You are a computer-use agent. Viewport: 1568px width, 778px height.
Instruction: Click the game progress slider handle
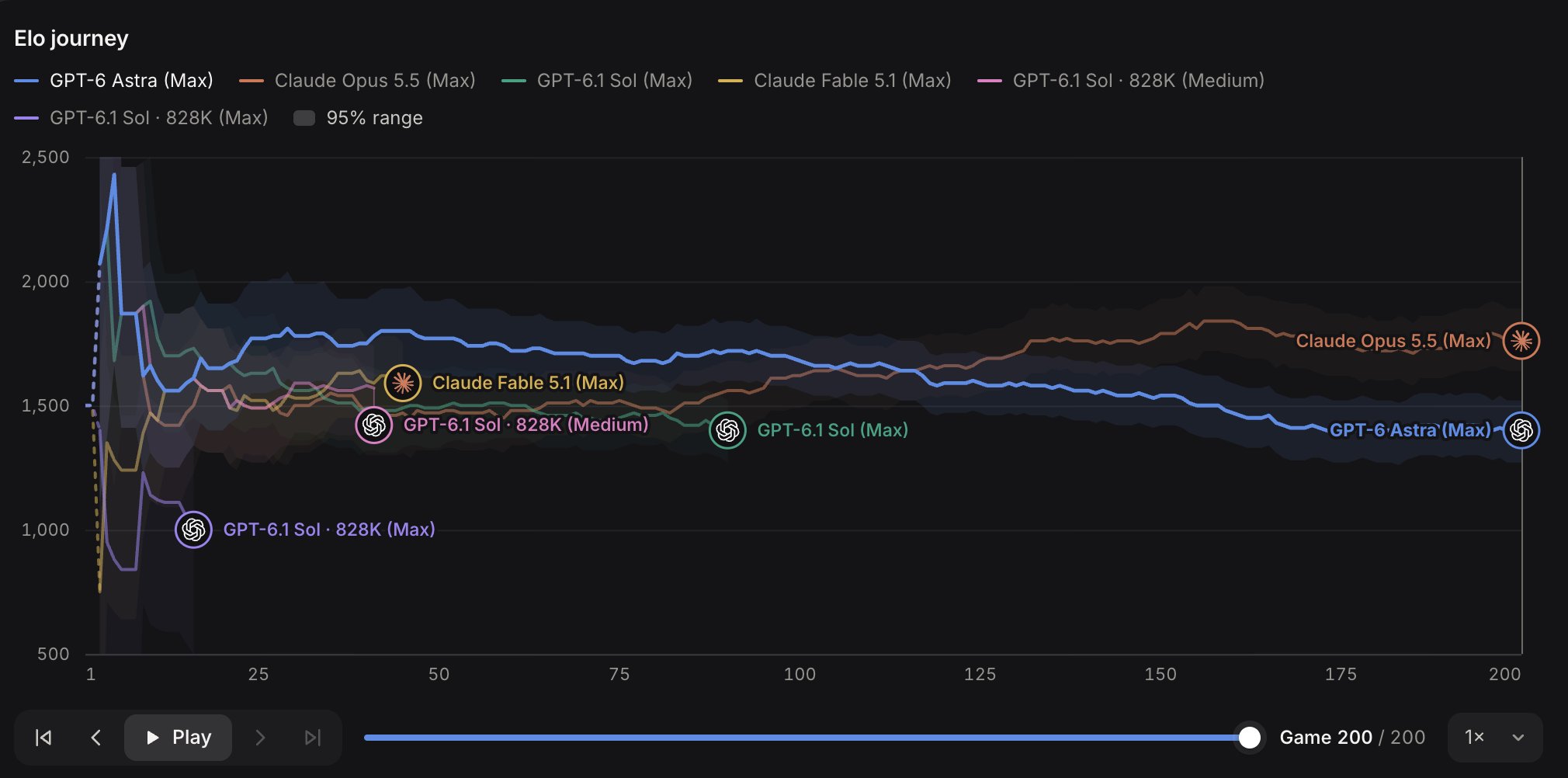coord(1249,738)
